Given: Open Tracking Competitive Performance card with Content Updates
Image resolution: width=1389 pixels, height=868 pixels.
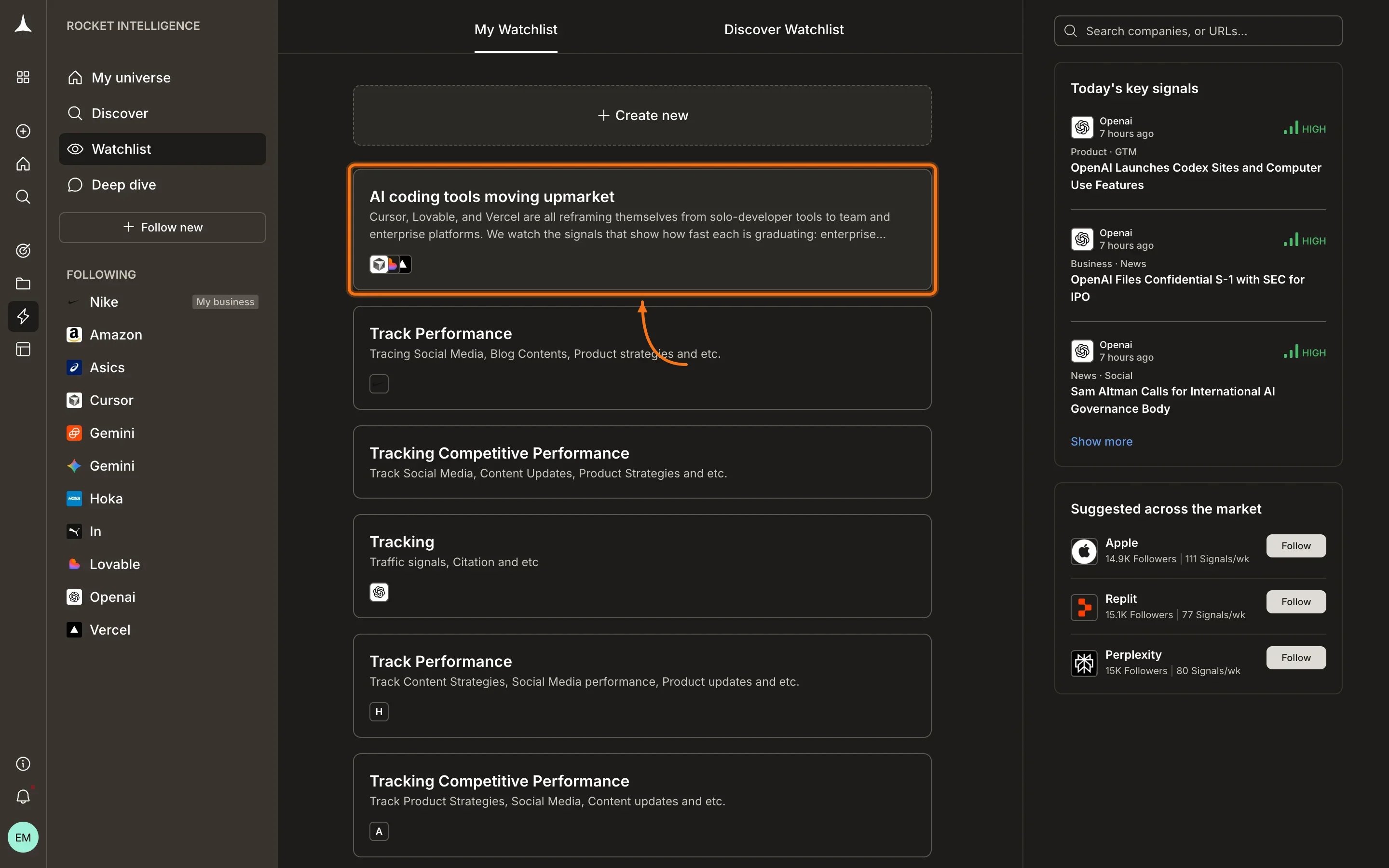Looking at the screenshot, I should (642, 462).
